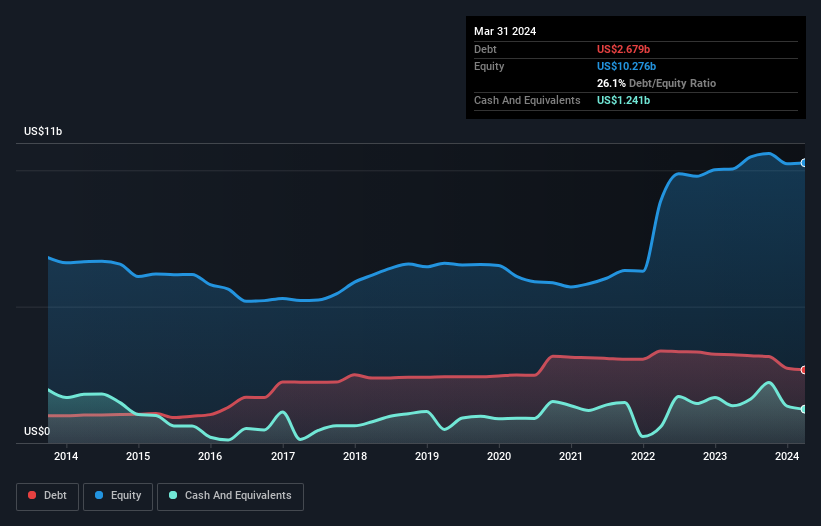Click the US$0 y-axis label
Viewport: 821px width, 526px height.
tap(37, 431)
